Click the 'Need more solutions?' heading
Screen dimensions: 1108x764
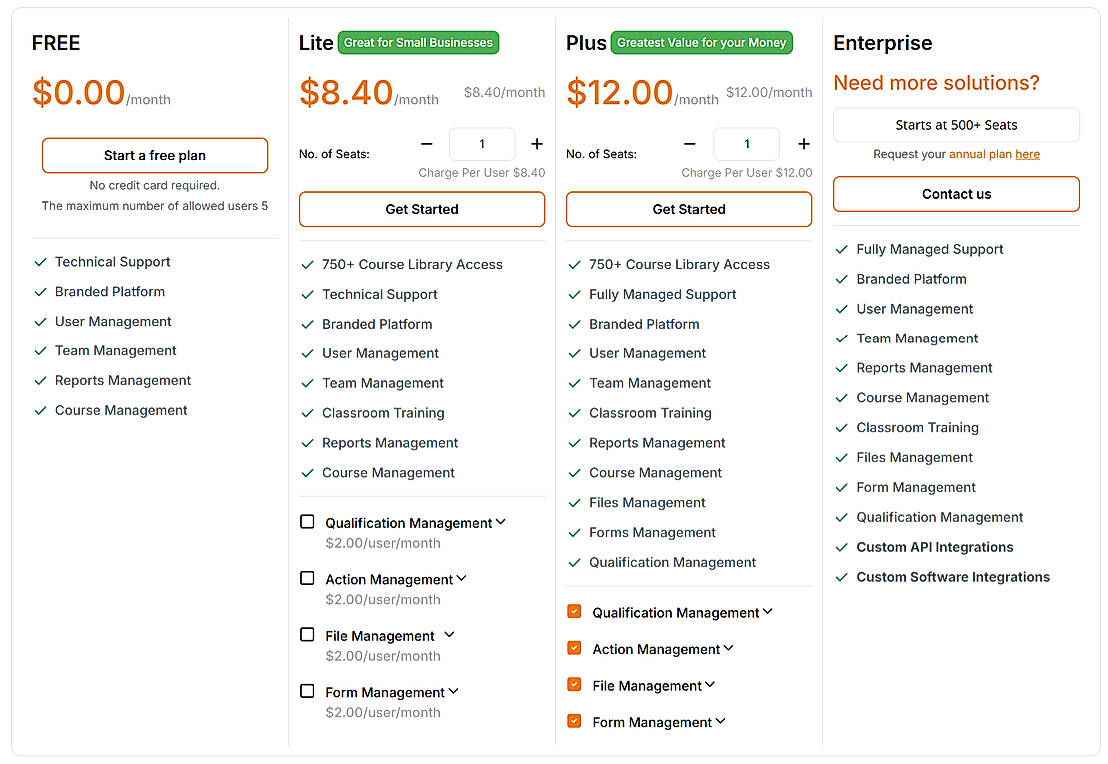click(936, 83)
